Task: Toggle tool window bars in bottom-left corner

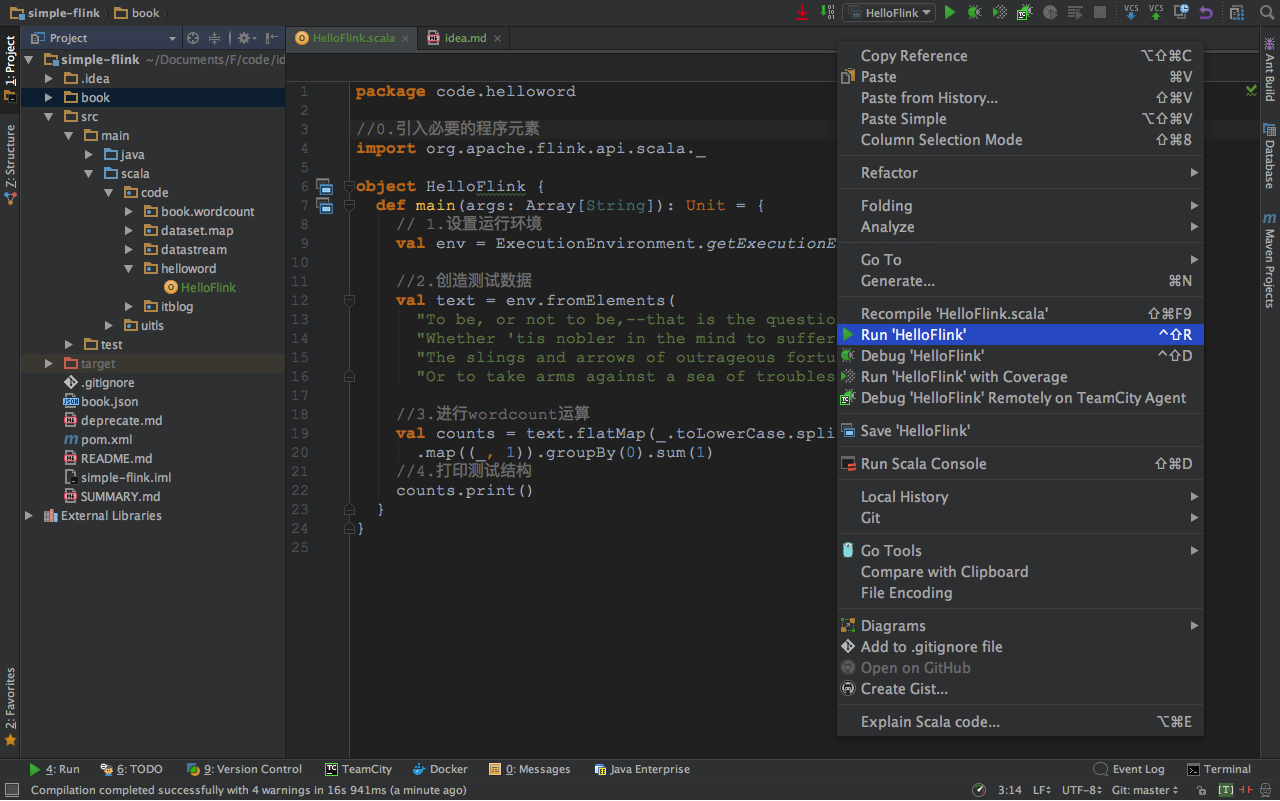Action: pyautogui.click(x=11, y=790)
